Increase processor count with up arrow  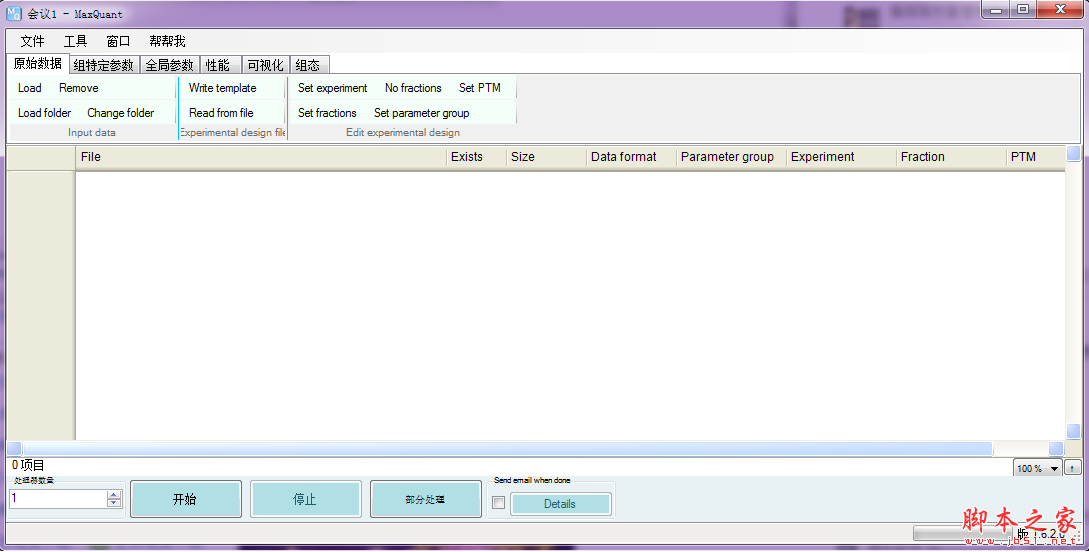(x=115, y=494)
